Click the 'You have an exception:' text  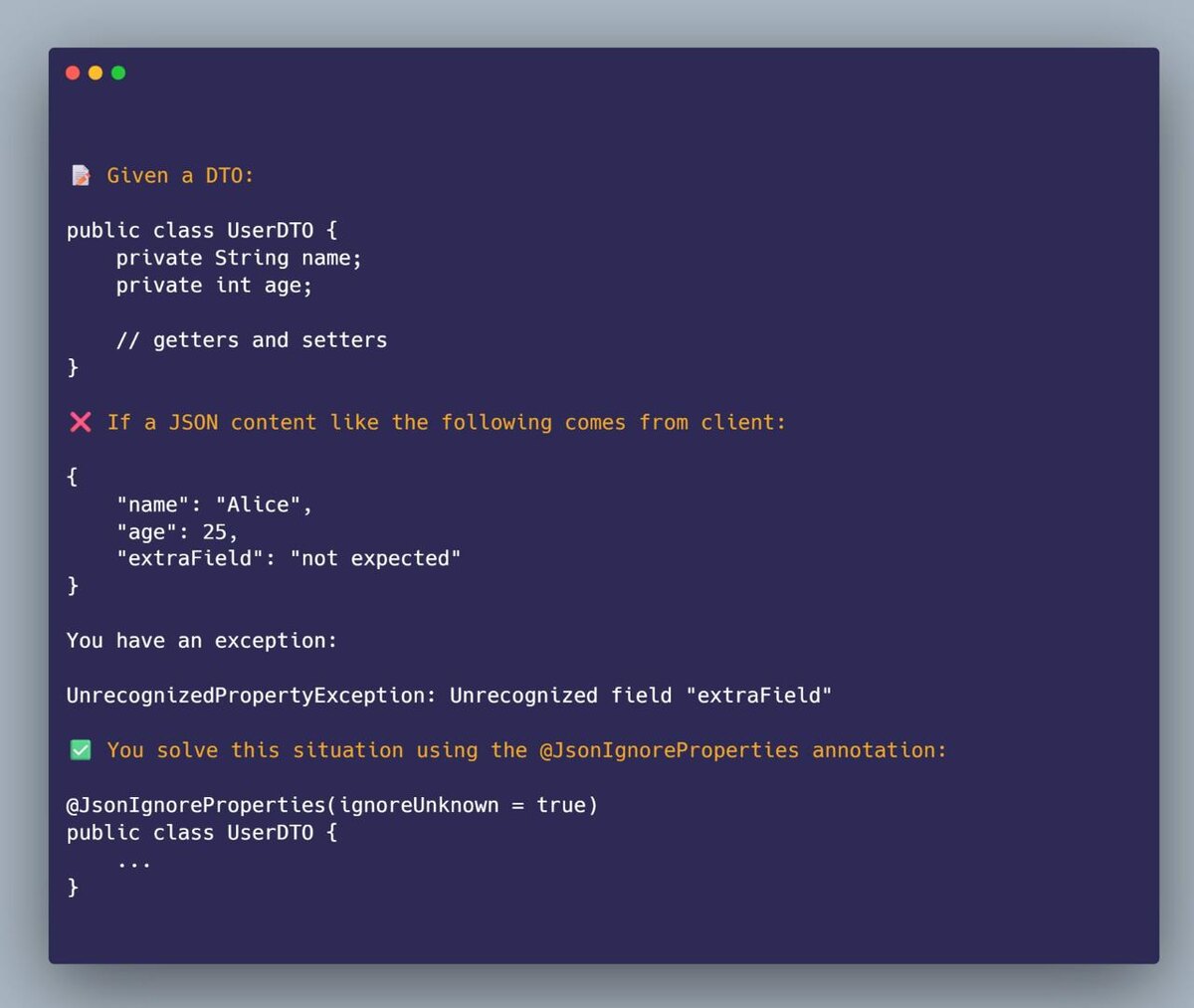202,641
